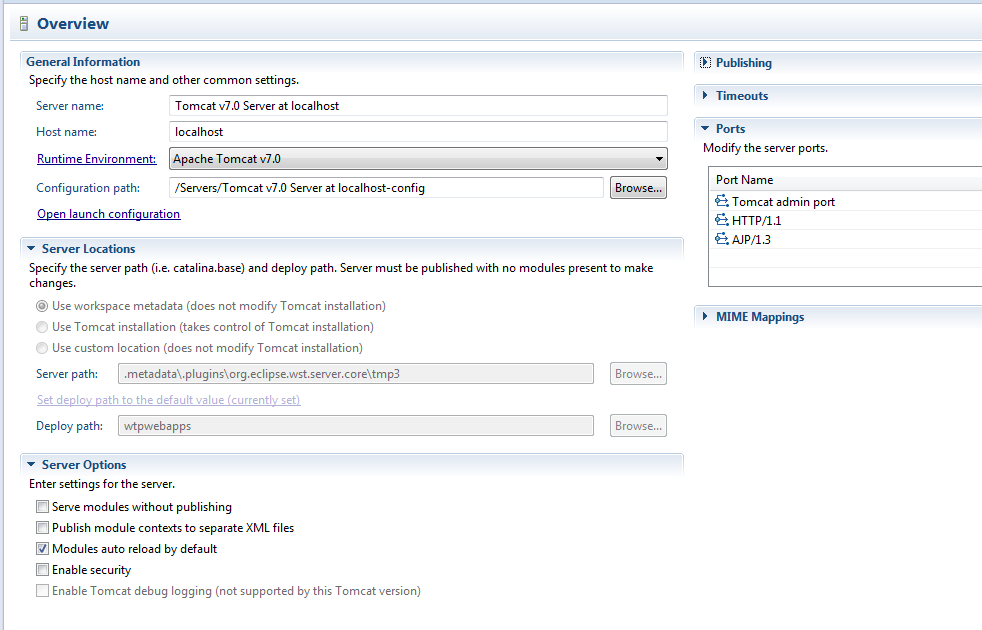Image resolution: width=982 pixels, height=630 pixels.
Task: Collapse the Server Locations section
Action: 31,249
